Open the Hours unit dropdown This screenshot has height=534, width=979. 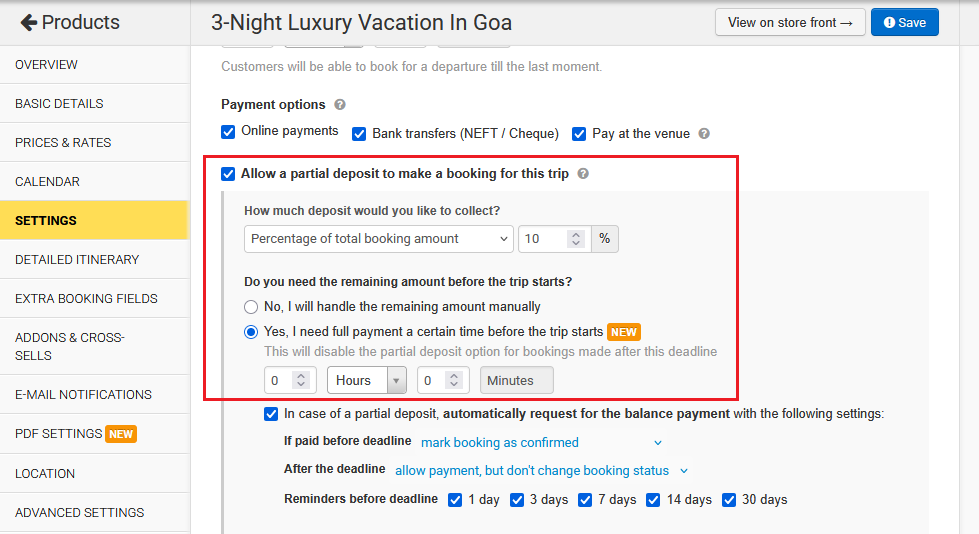point(366,381)
